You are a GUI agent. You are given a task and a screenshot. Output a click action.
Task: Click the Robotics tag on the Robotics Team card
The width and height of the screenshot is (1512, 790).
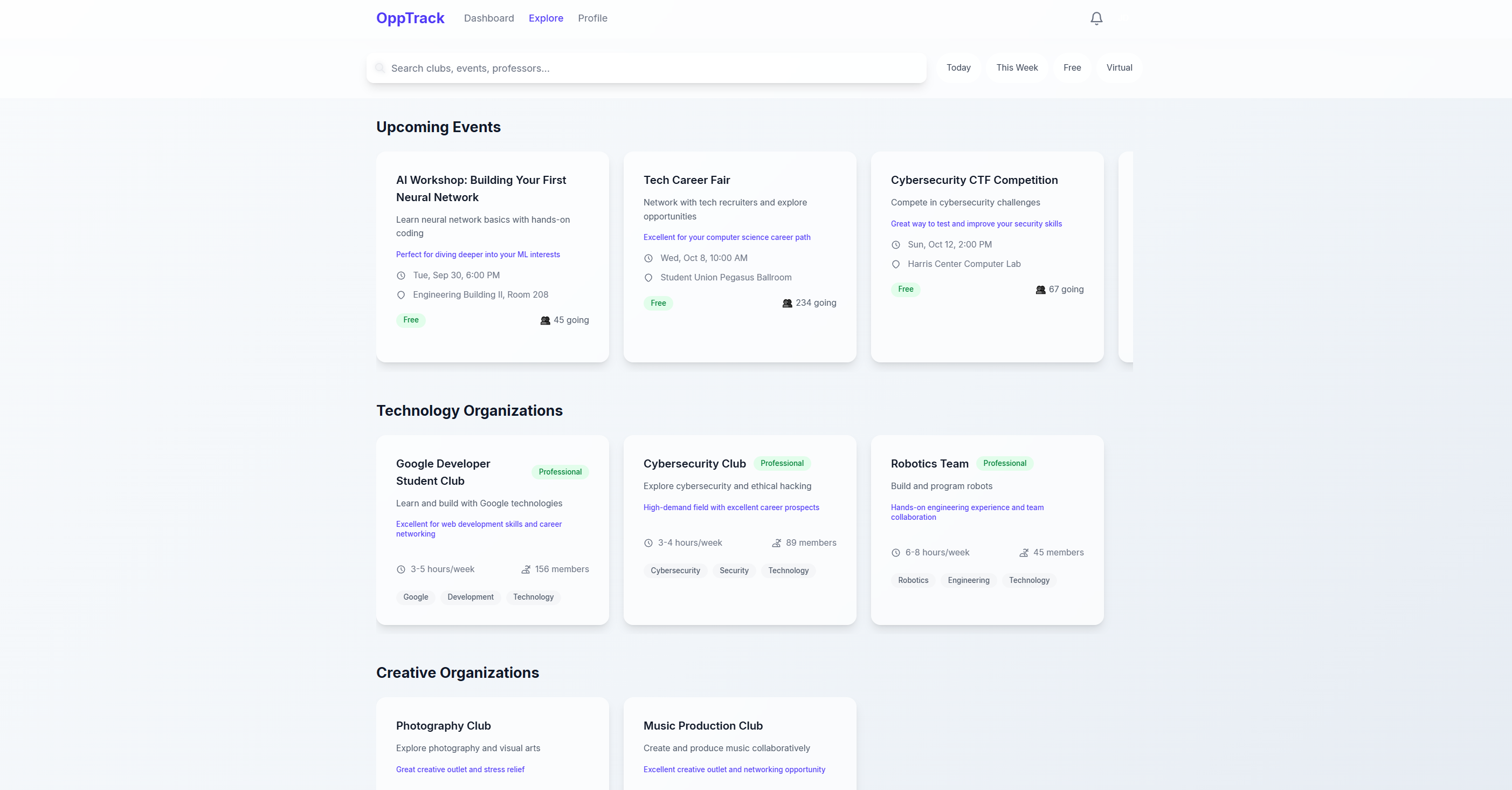(x=913, y=580)
